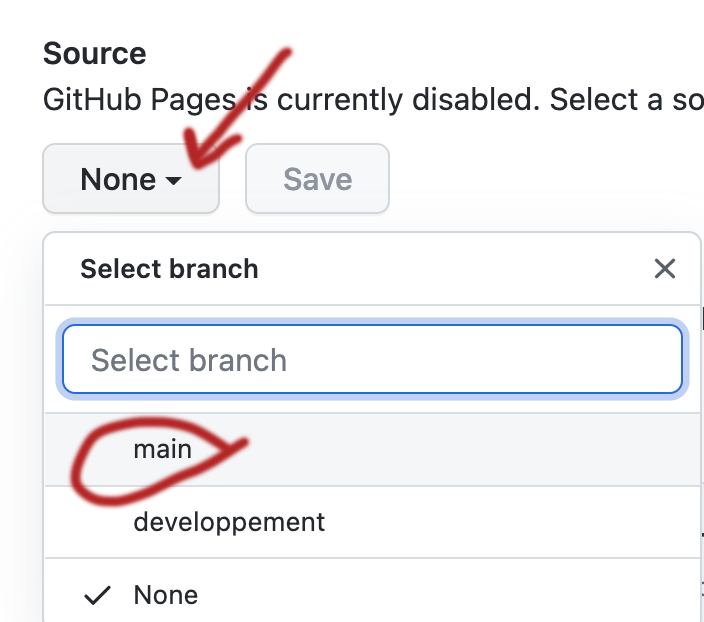Click the GitHub Pages disabled description text

pyautogui.click(x=370, y=100)
